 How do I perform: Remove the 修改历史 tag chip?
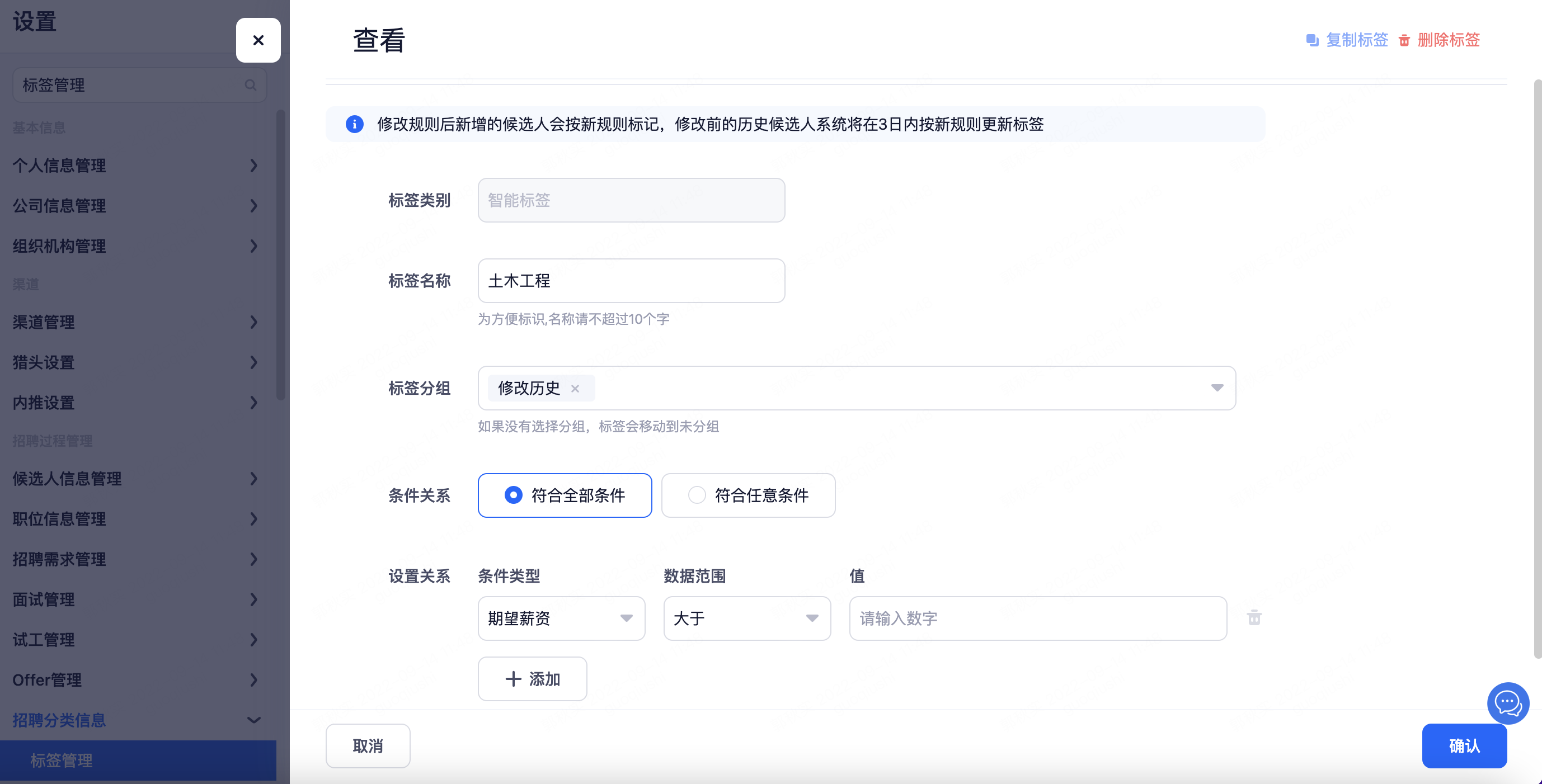575,389
